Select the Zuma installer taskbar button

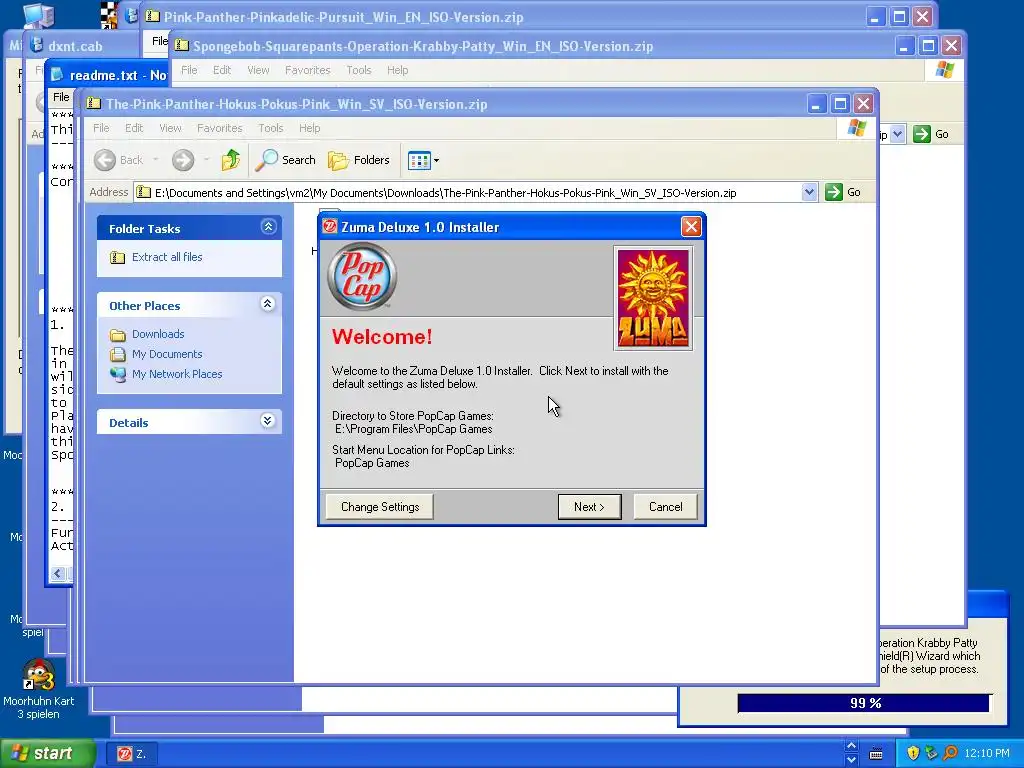pos(133,754)
